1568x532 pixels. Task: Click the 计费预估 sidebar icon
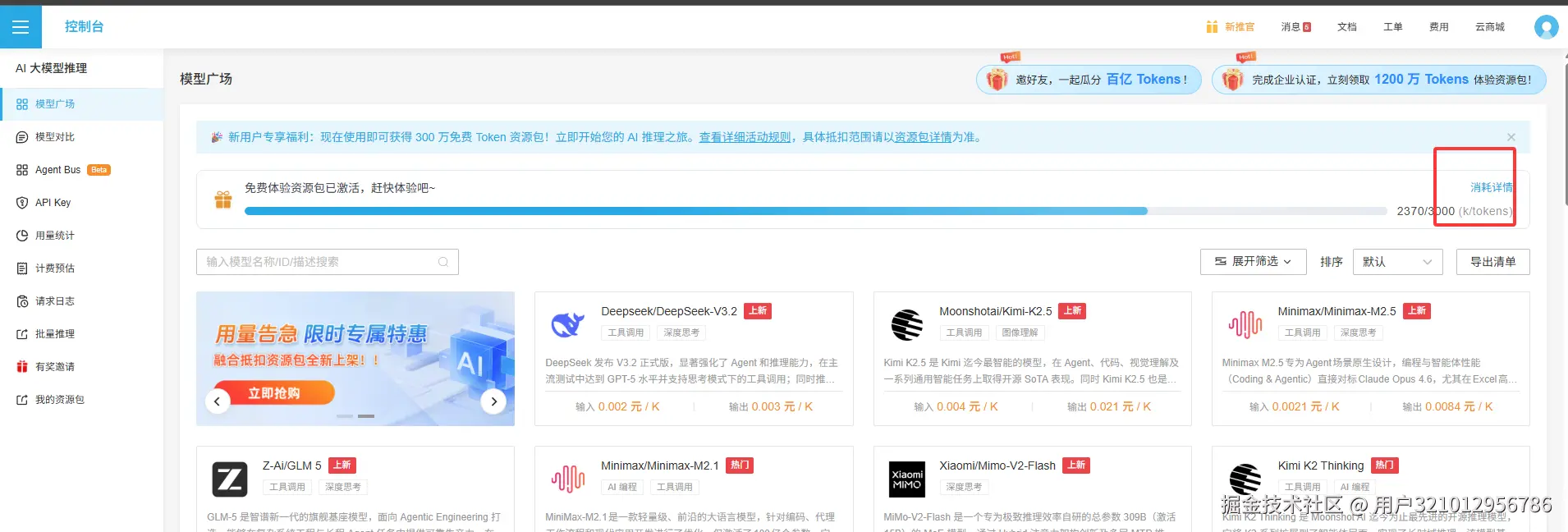coord(22,268)
